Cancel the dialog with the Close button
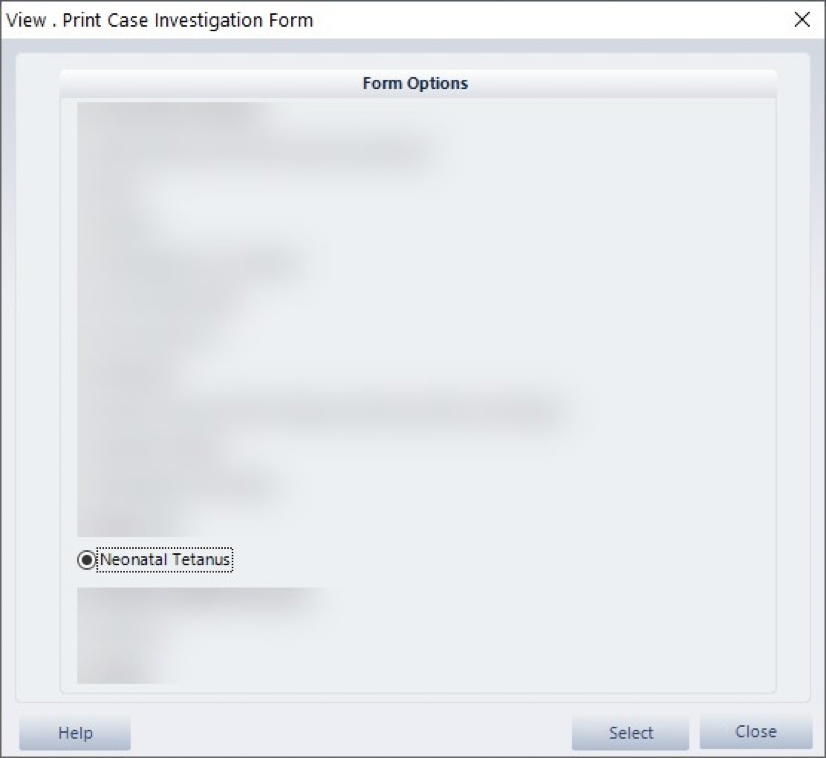 (756, 732)
